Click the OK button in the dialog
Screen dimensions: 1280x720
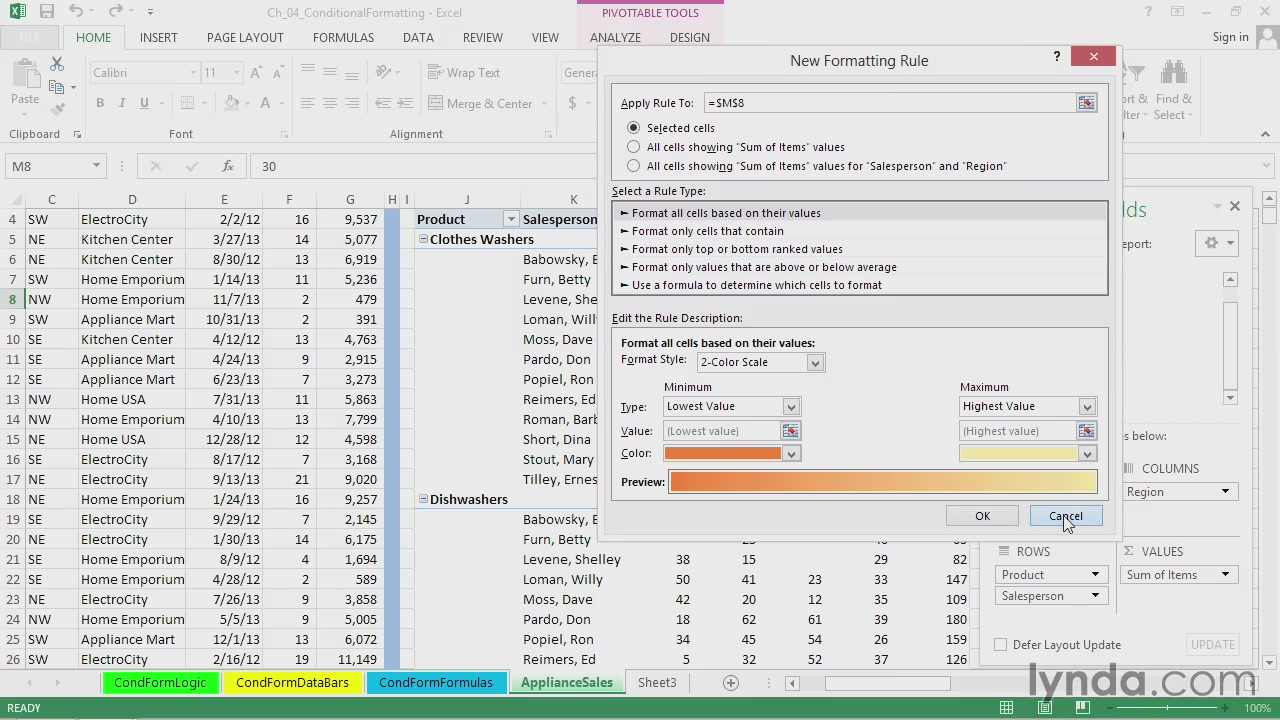982,516
